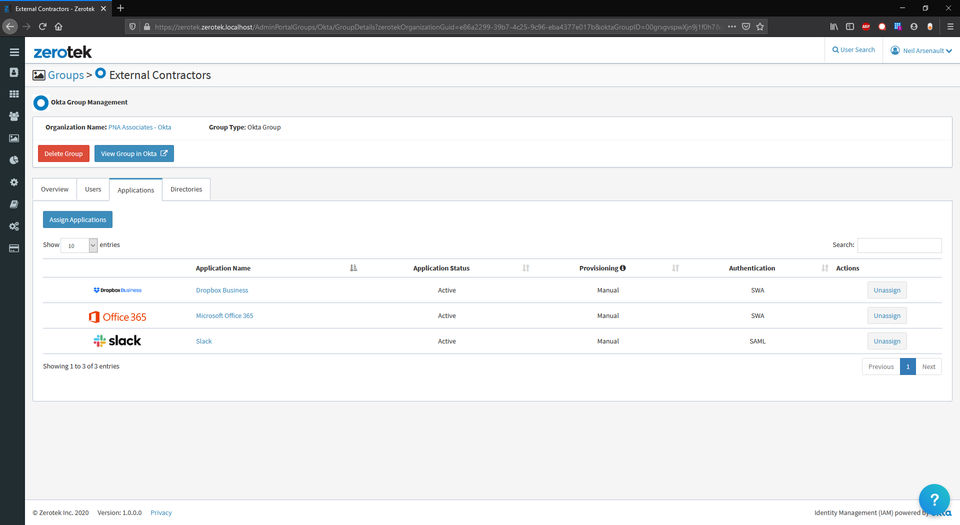Unassign Dropbox Business application
This screenshot has height=525, width=960.
(887, 290)
